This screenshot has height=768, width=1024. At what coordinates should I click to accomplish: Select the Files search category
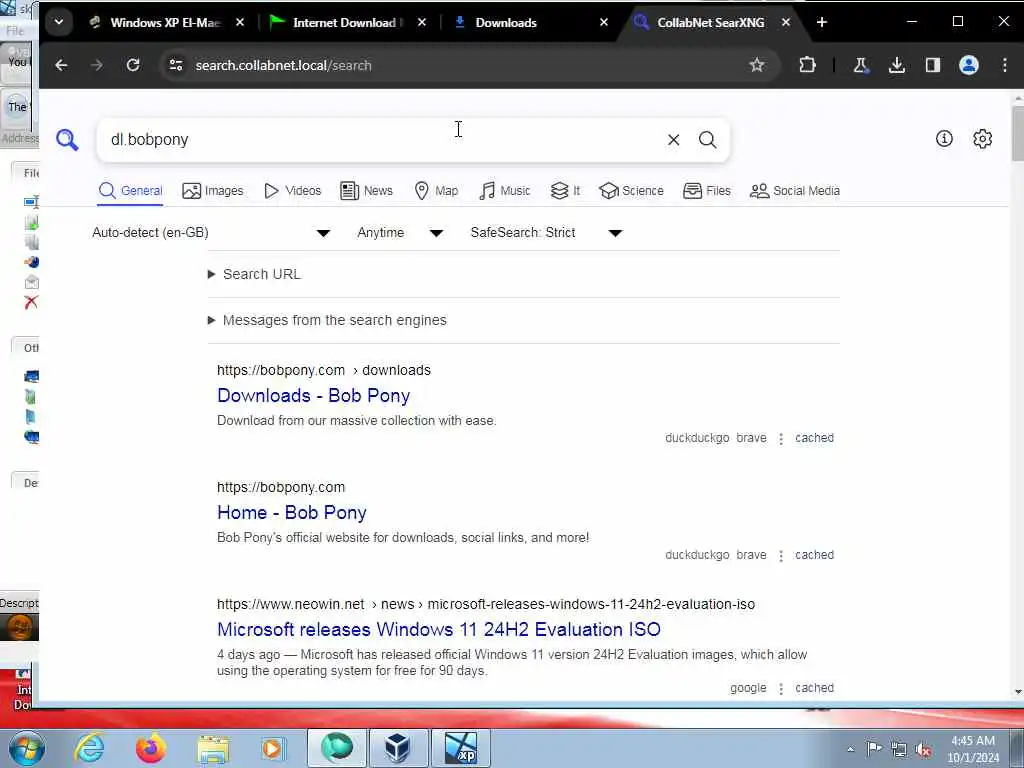707,191
